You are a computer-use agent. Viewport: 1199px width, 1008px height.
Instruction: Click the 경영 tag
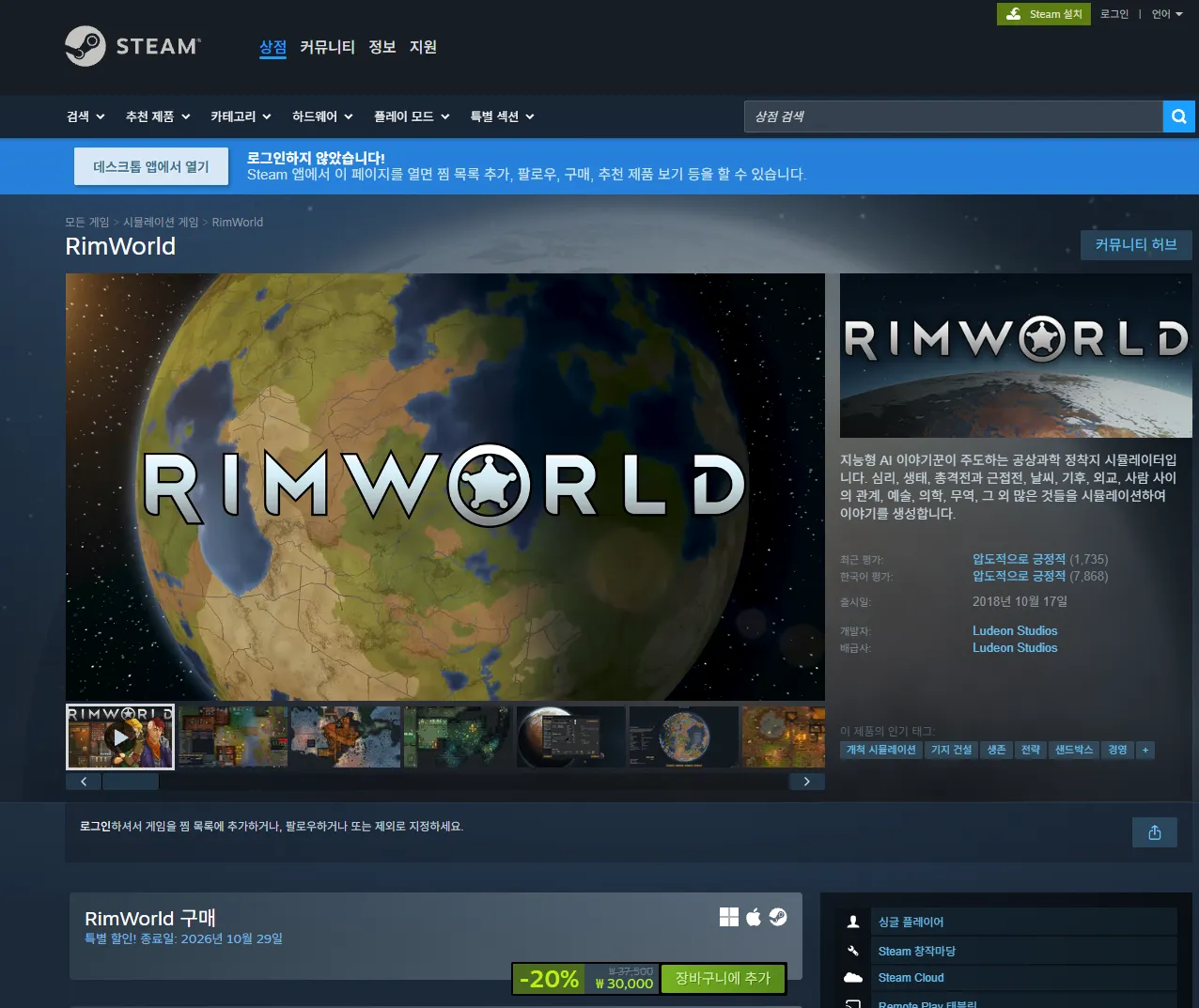[x=1117, y=750]
